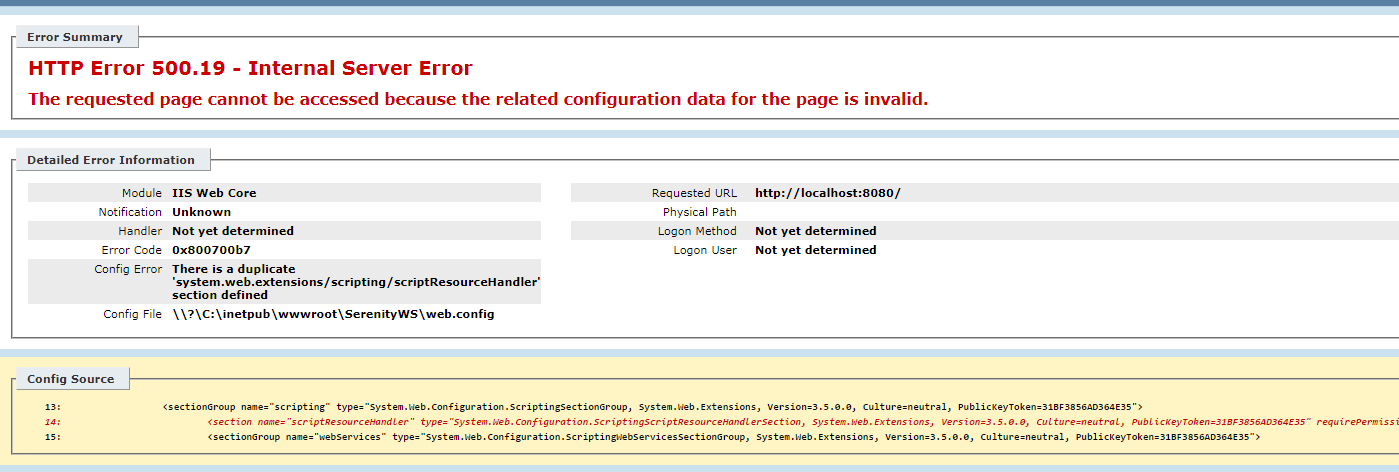Select the "HTTP Error 500.19 - Internal Server Error" heading

pos(250,69)
